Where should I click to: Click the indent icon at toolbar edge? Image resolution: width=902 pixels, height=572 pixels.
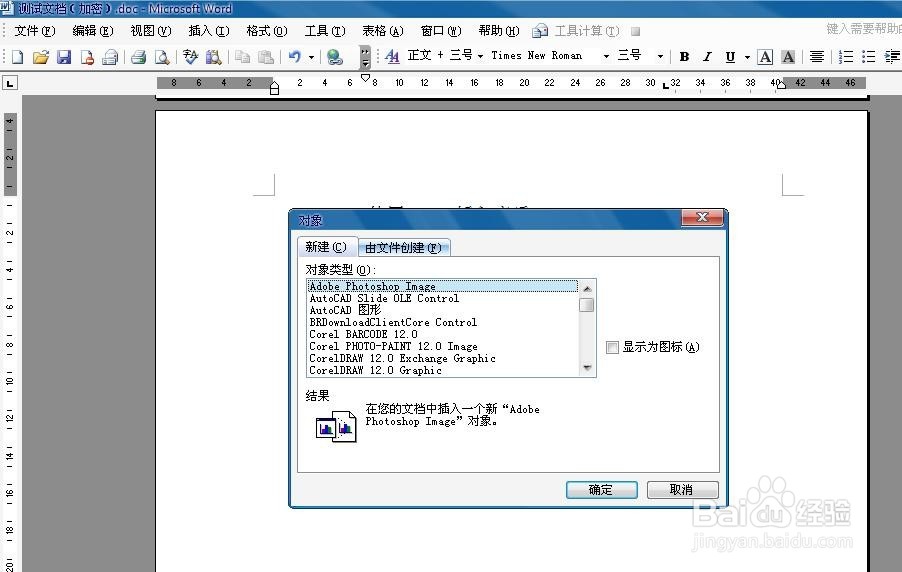point(892,56)
